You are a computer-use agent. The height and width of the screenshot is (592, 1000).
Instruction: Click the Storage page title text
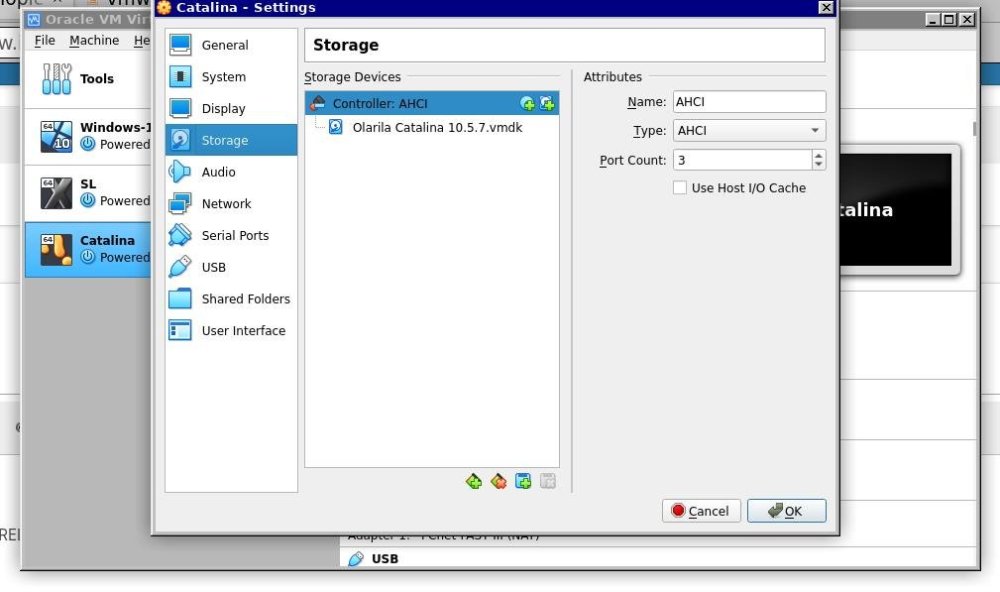tap(346, 45)
